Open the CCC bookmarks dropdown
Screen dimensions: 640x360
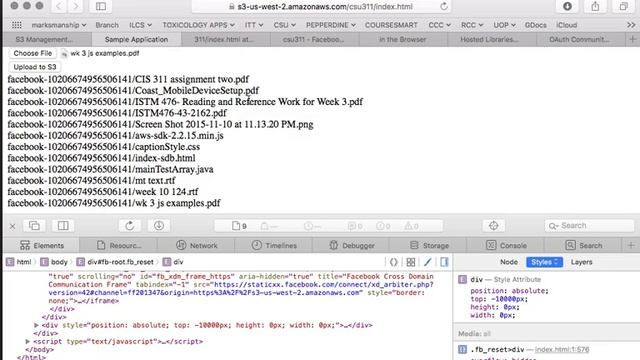(439, 25)
